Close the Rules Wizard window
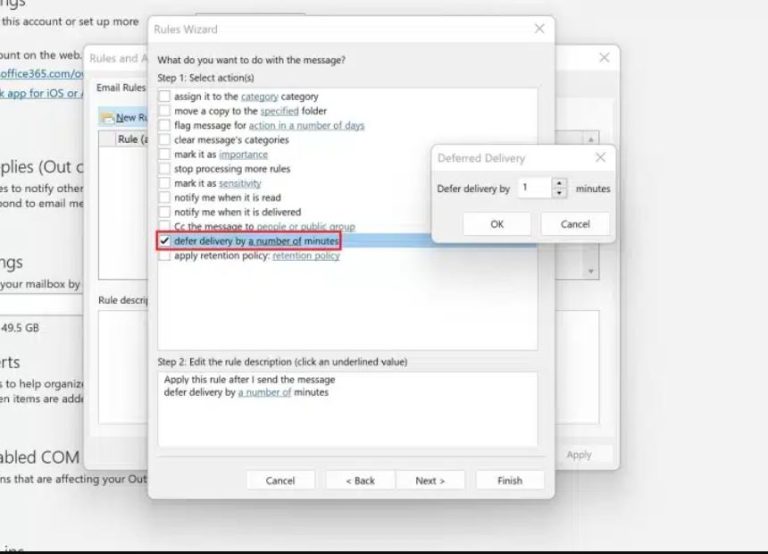 (540, 29)
